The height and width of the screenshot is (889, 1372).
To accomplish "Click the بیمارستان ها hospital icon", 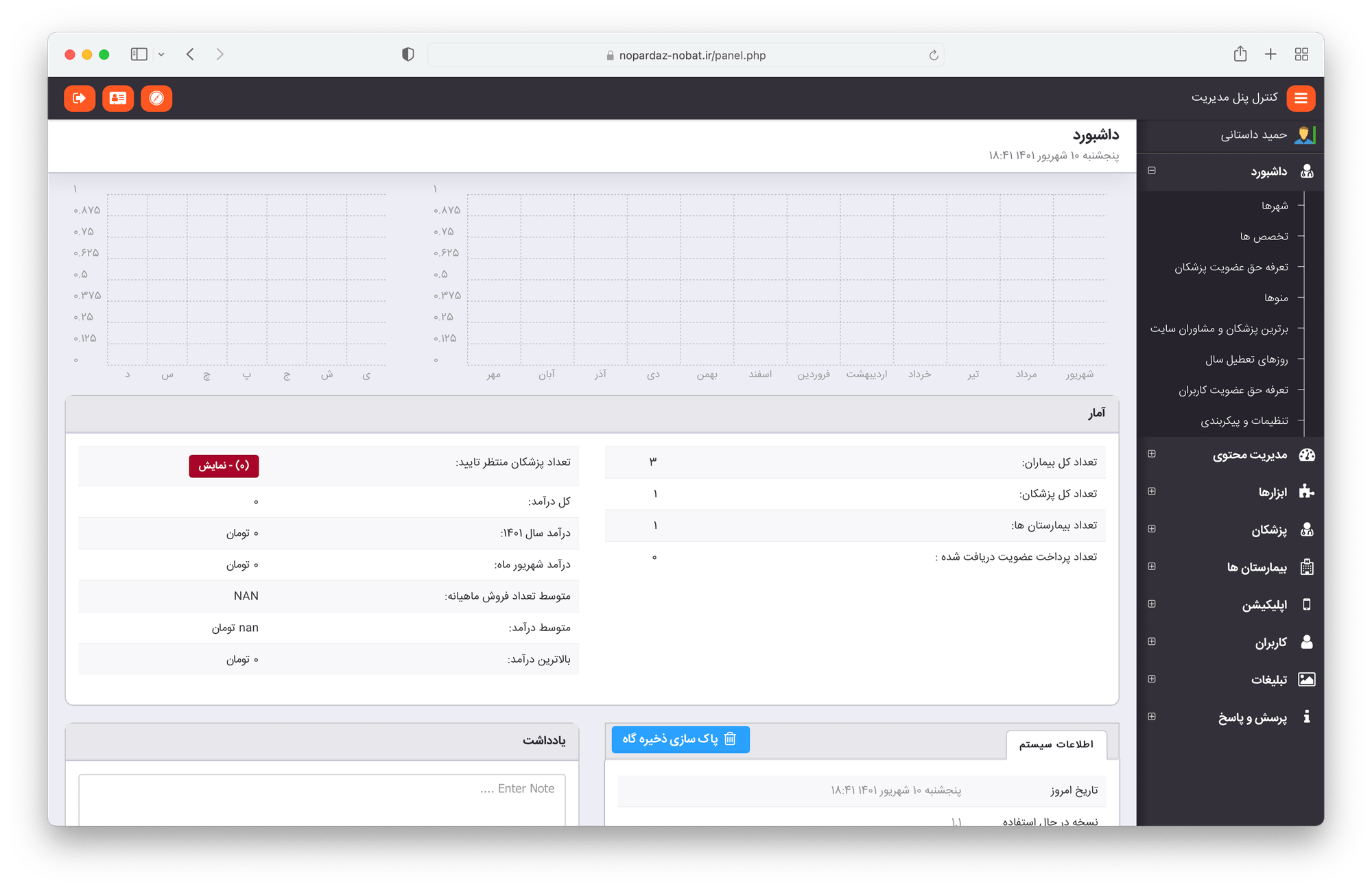I will [1308, 567].
